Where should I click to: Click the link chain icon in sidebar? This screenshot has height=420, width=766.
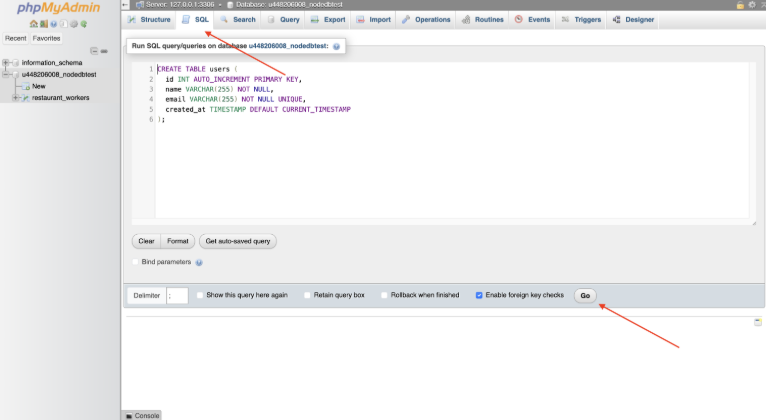pyautogui.click(x=103, y=50)
